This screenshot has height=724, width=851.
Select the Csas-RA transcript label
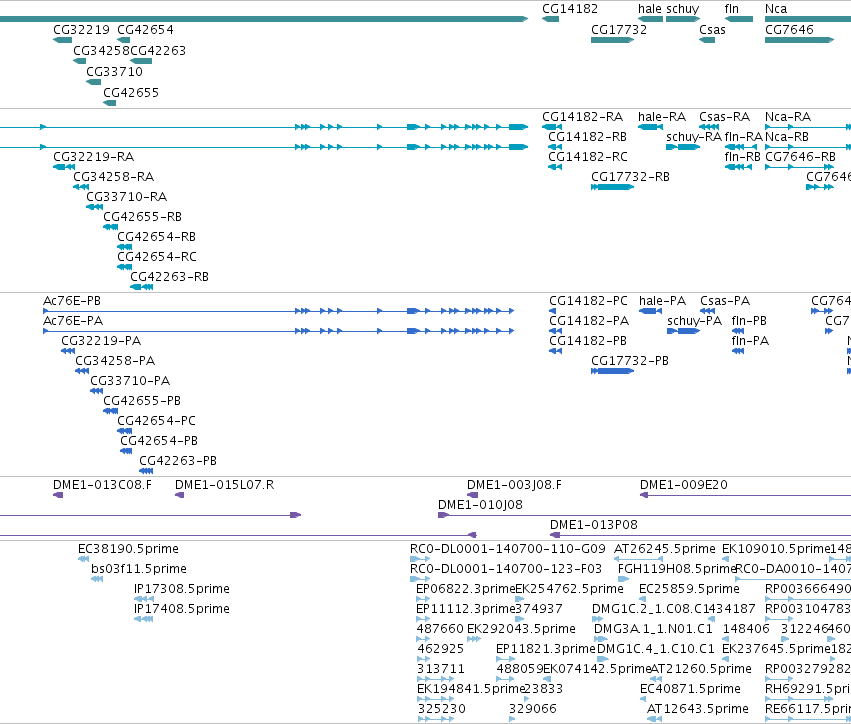pyautogui.click(x=724, y=117)
